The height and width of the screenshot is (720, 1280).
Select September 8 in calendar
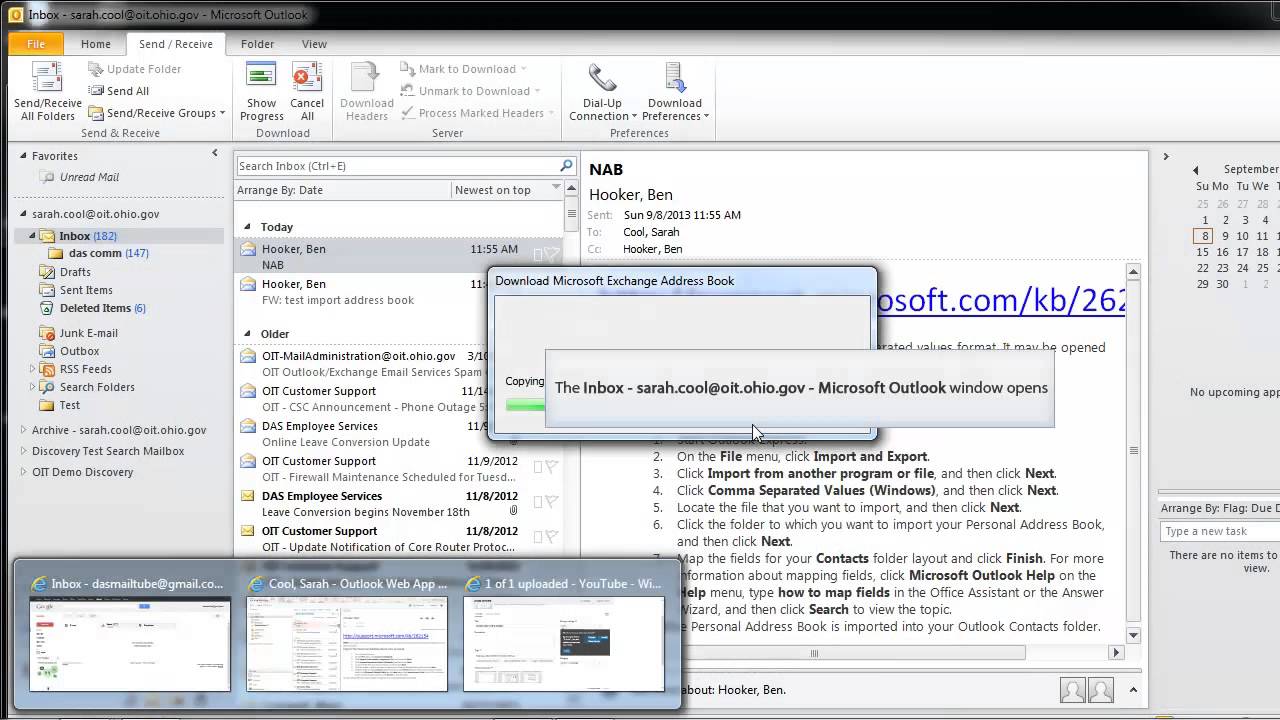[x=1203, y=236]
